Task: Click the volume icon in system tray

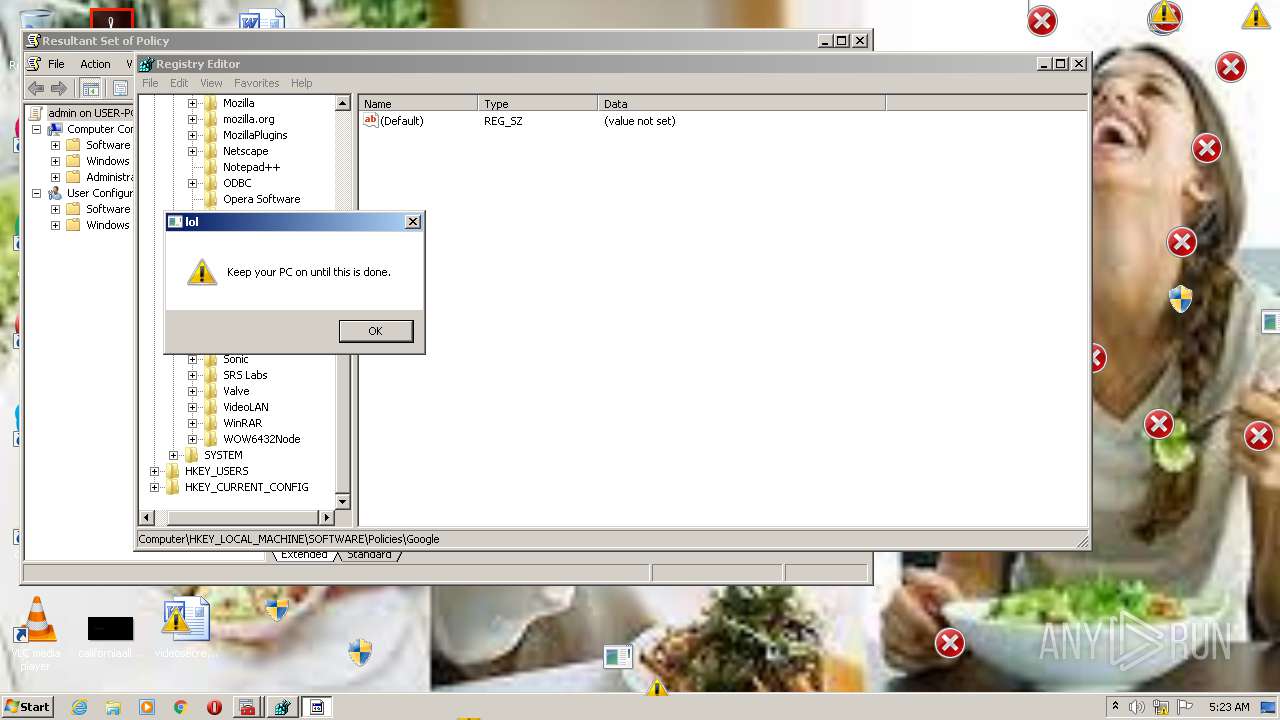Action: click(1137, 707)
